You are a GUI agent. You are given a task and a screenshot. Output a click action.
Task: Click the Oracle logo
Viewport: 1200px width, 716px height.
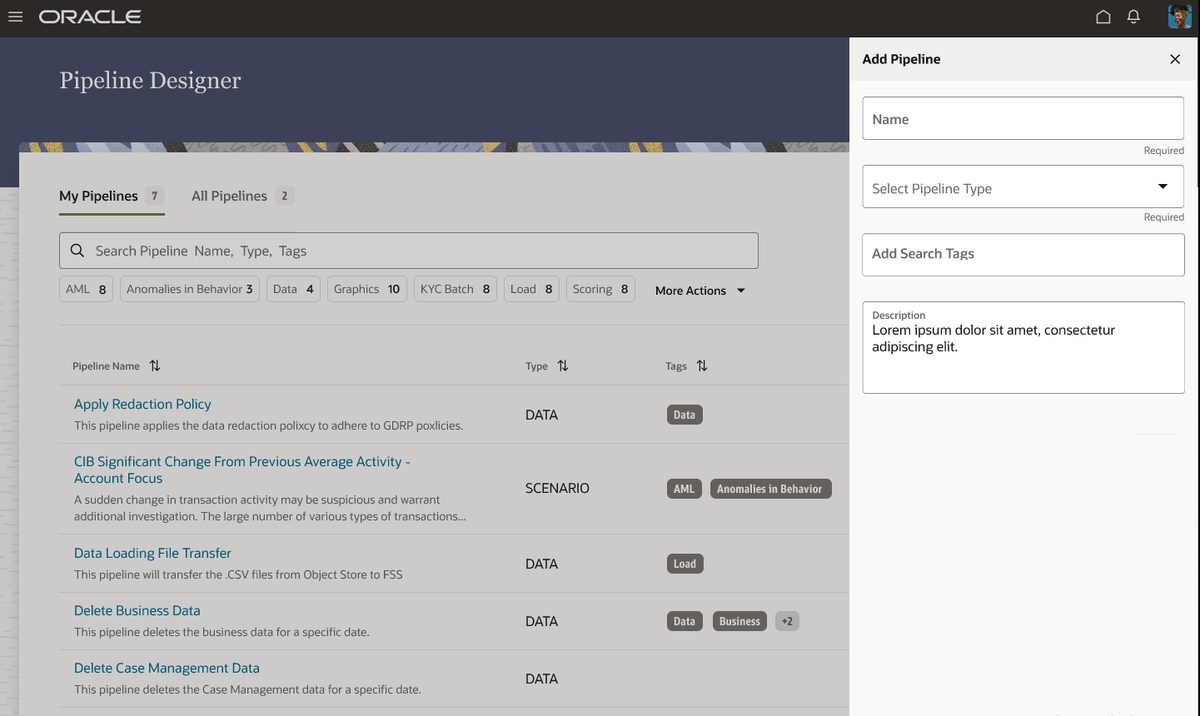coord(90,17)
